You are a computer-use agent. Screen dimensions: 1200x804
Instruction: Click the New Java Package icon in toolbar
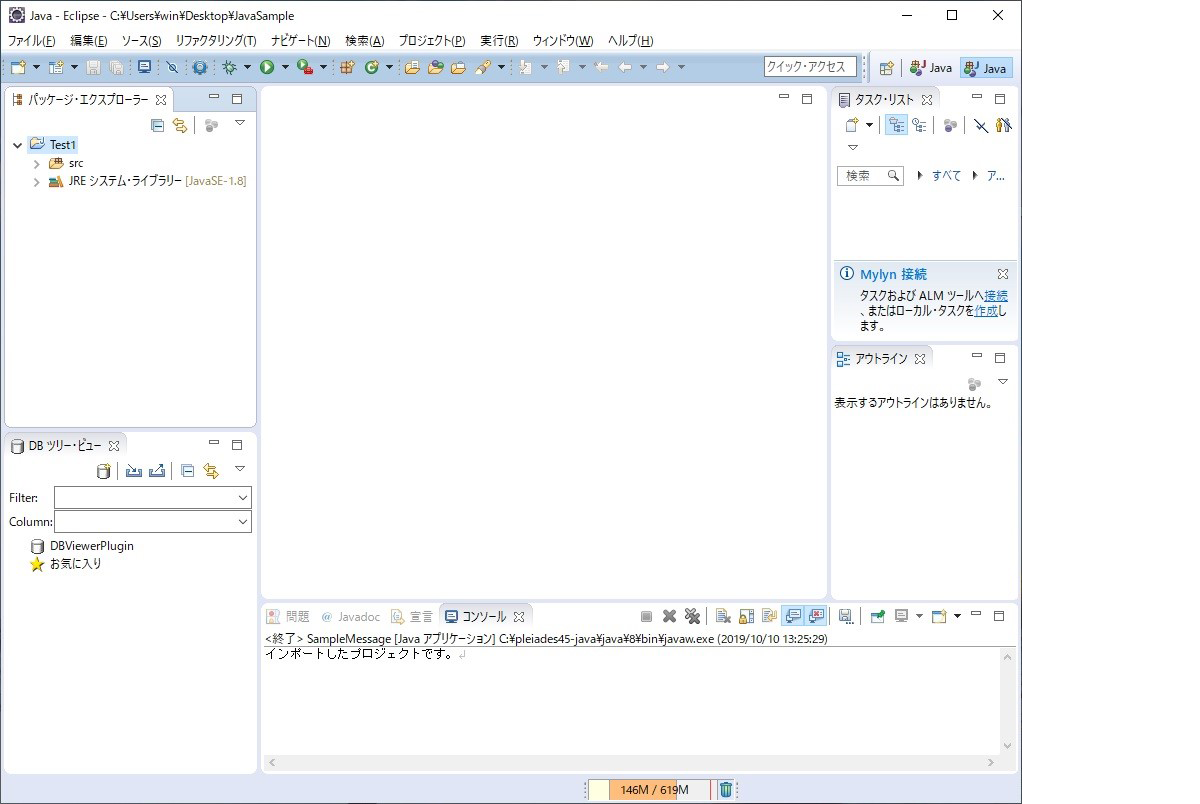(x=347, y=67)
